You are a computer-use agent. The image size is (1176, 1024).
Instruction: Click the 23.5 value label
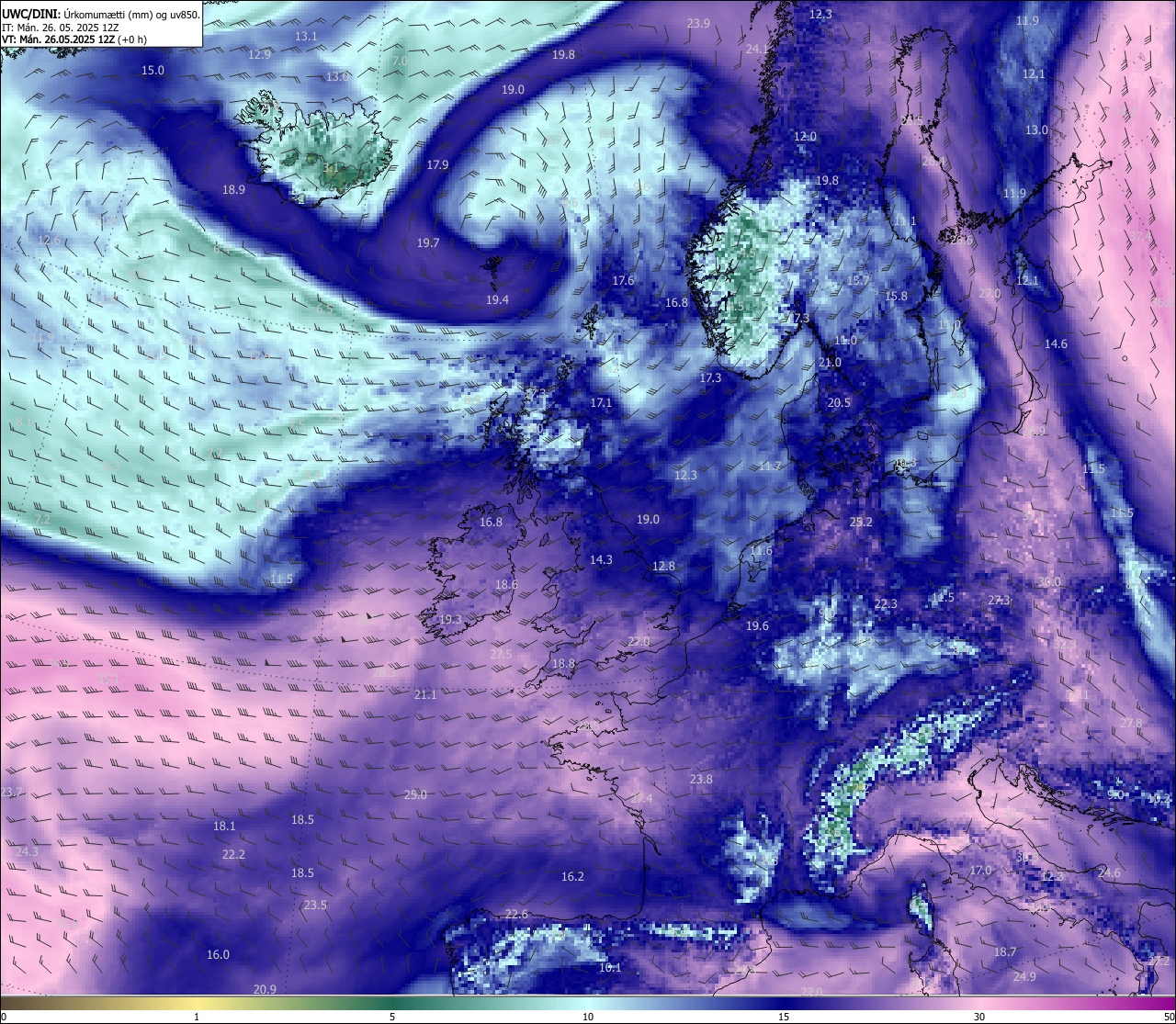pos(315,906)
